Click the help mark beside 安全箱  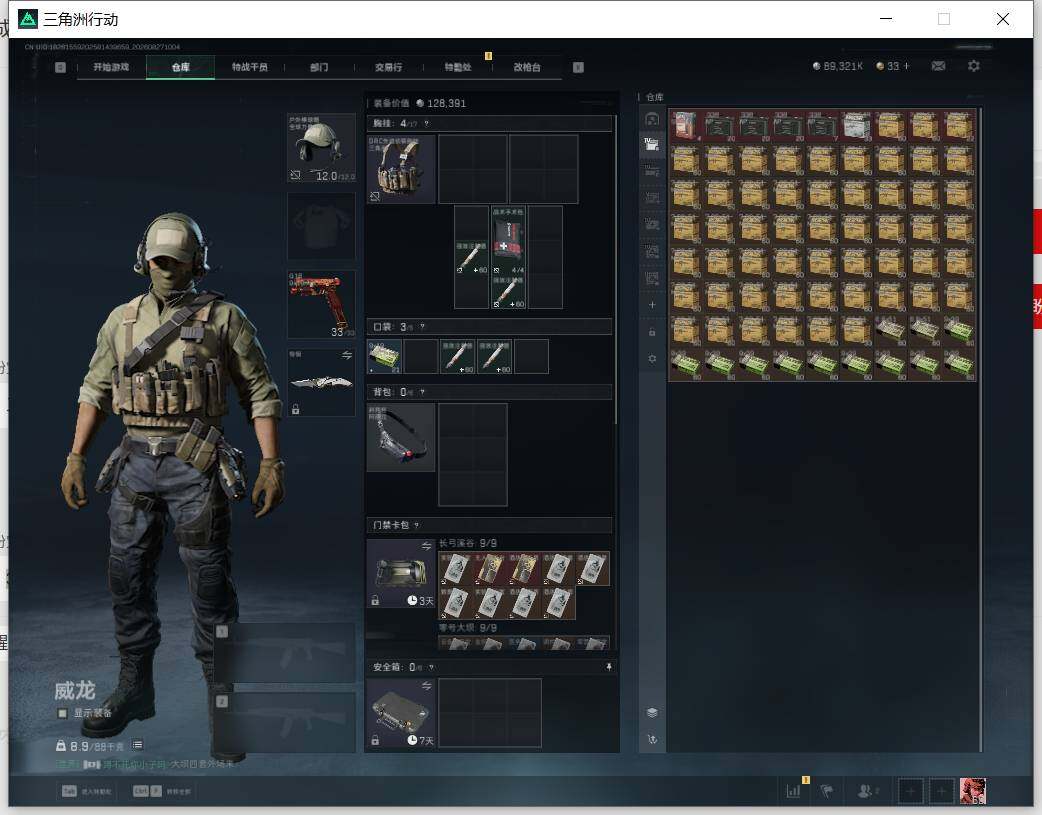431,667
